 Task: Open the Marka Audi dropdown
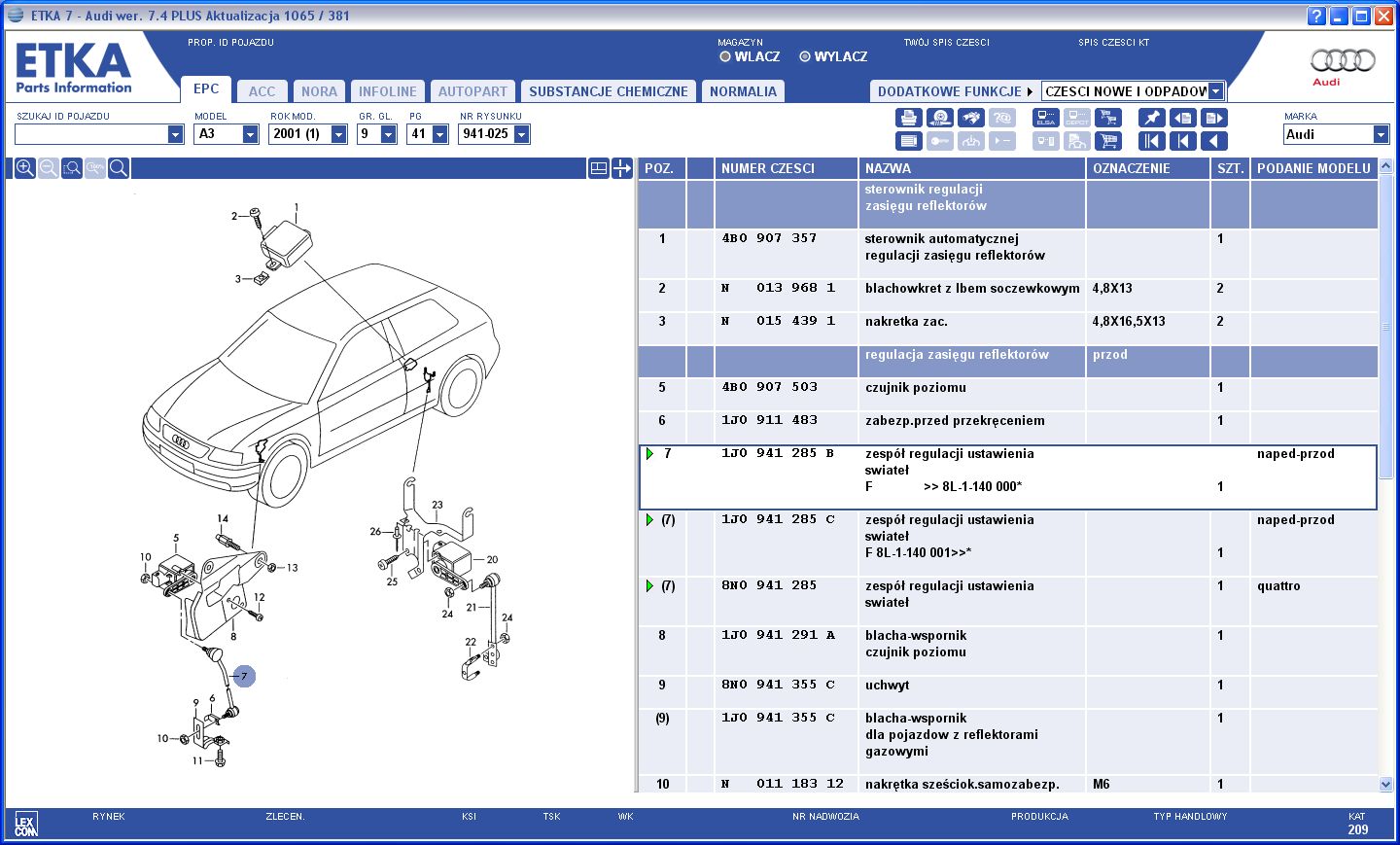tap(1381, 134)
